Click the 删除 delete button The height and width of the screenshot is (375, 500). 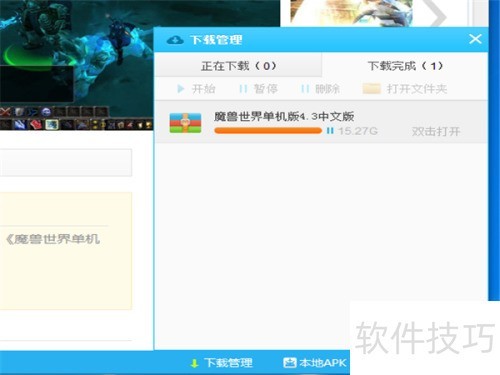pyautogui.click(x=320, y=89)
